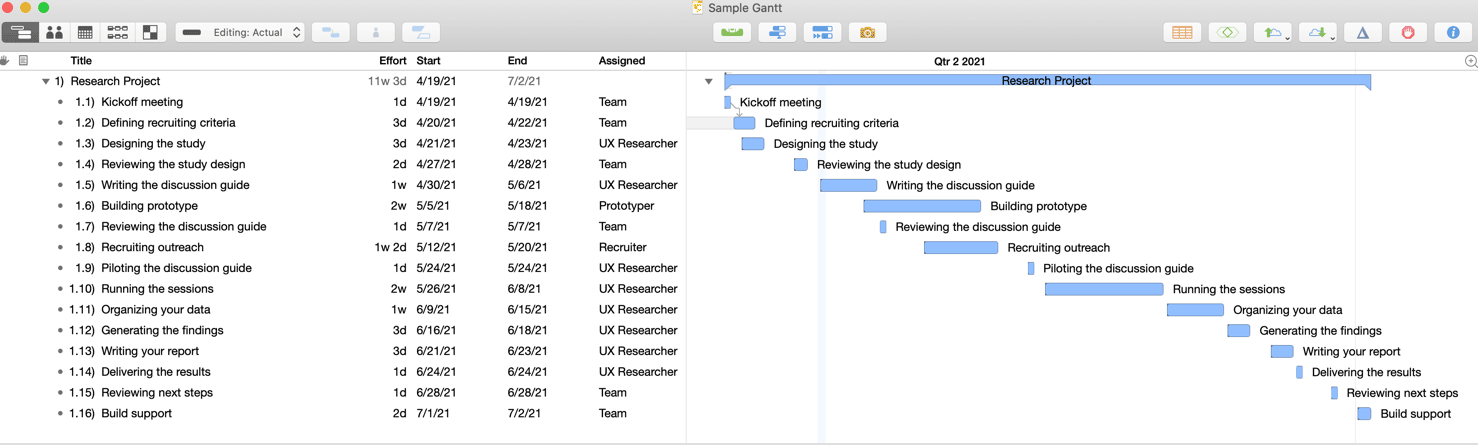Click the "Recruiter" assigned cell
1478x445 pixels.
(622, 247)
